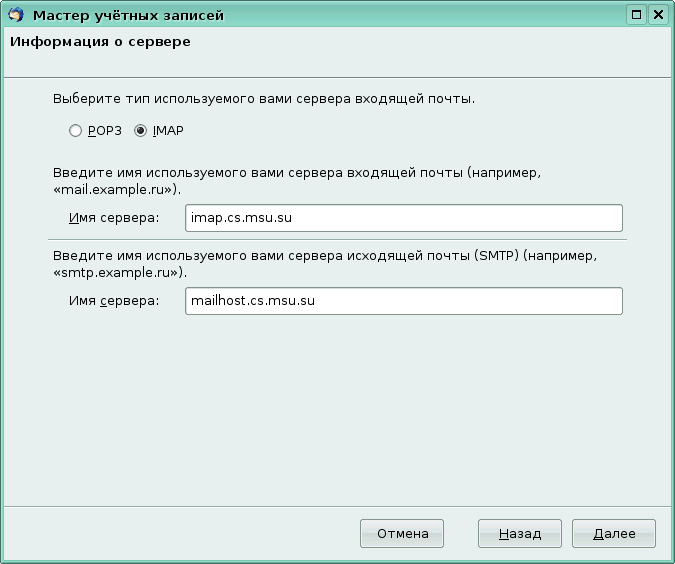Click the POP3 text label
Screen dimensions: 675x564
(x=105, y=131)
